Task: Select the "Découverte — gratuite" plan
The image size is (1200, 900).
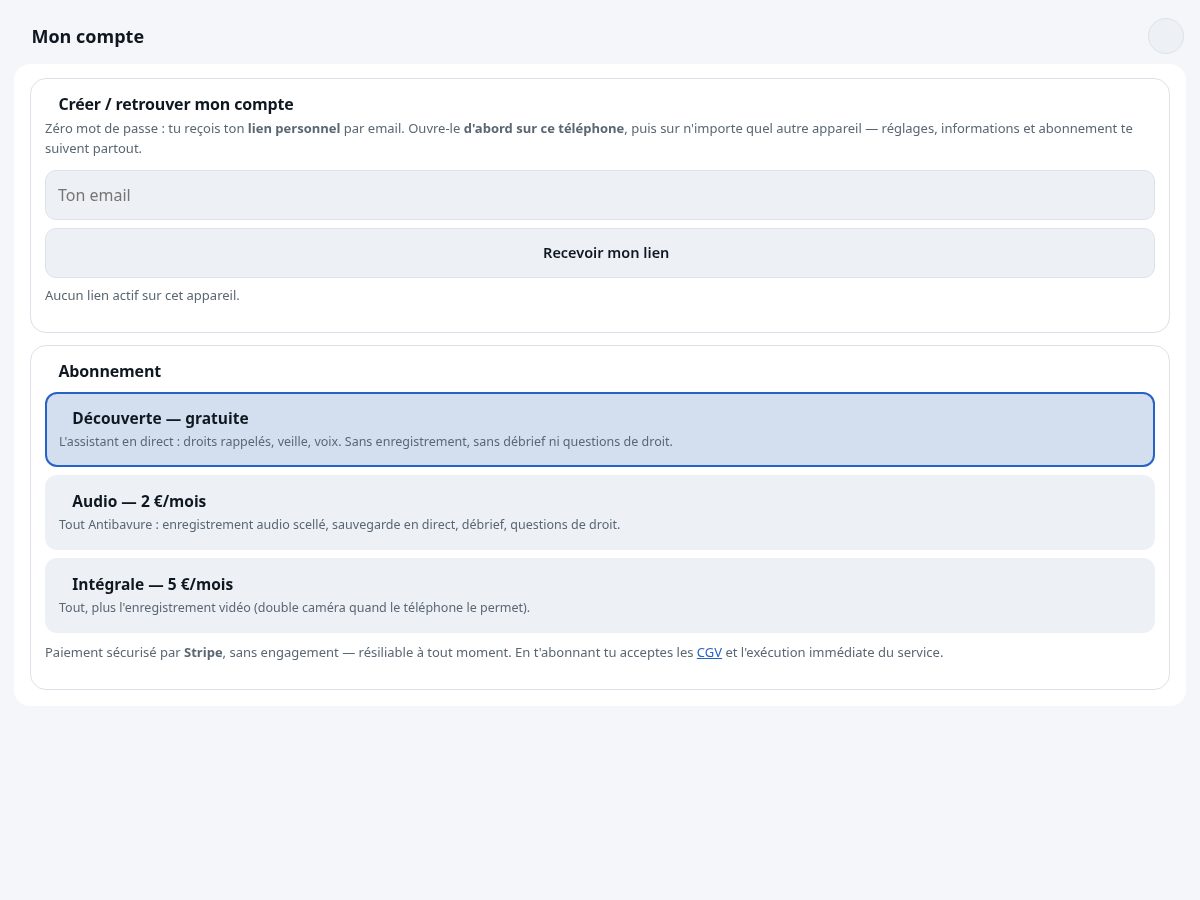Action: point(600,429)
